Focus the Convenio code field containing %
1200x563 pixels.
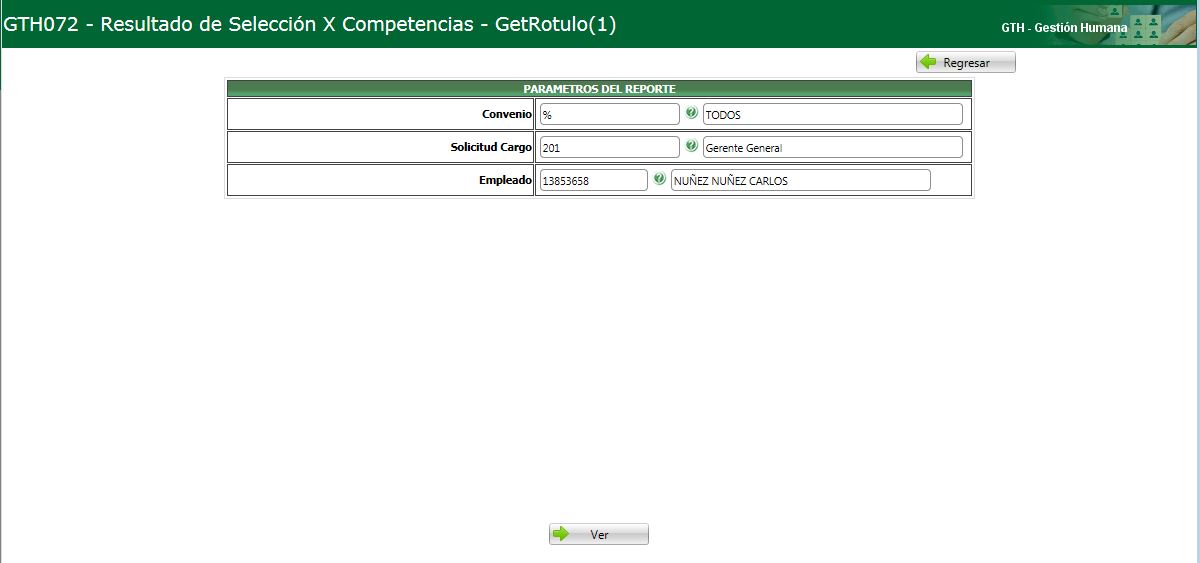(x=610, y=114)
